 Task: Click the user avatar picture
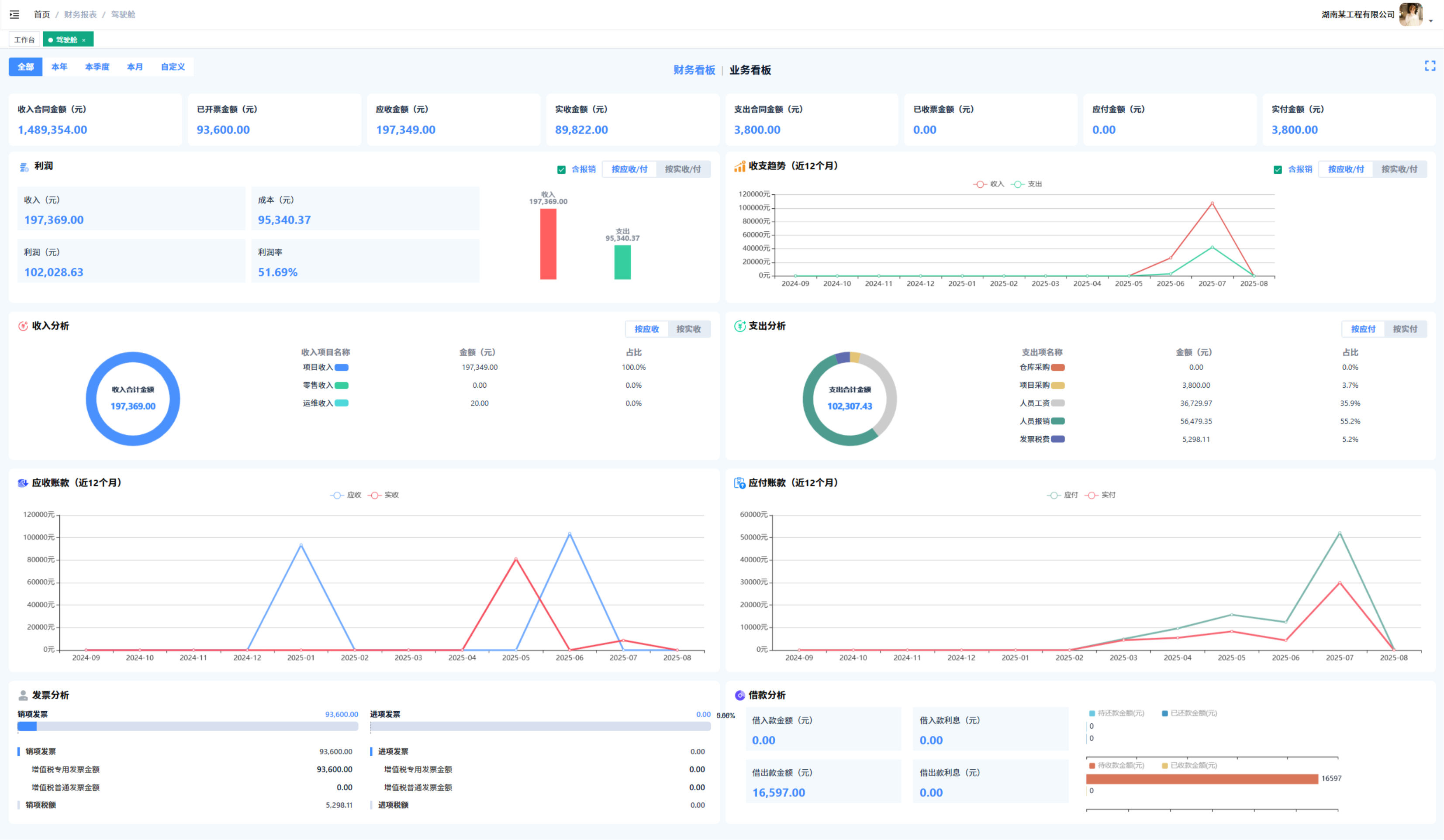coord(1410,14)
